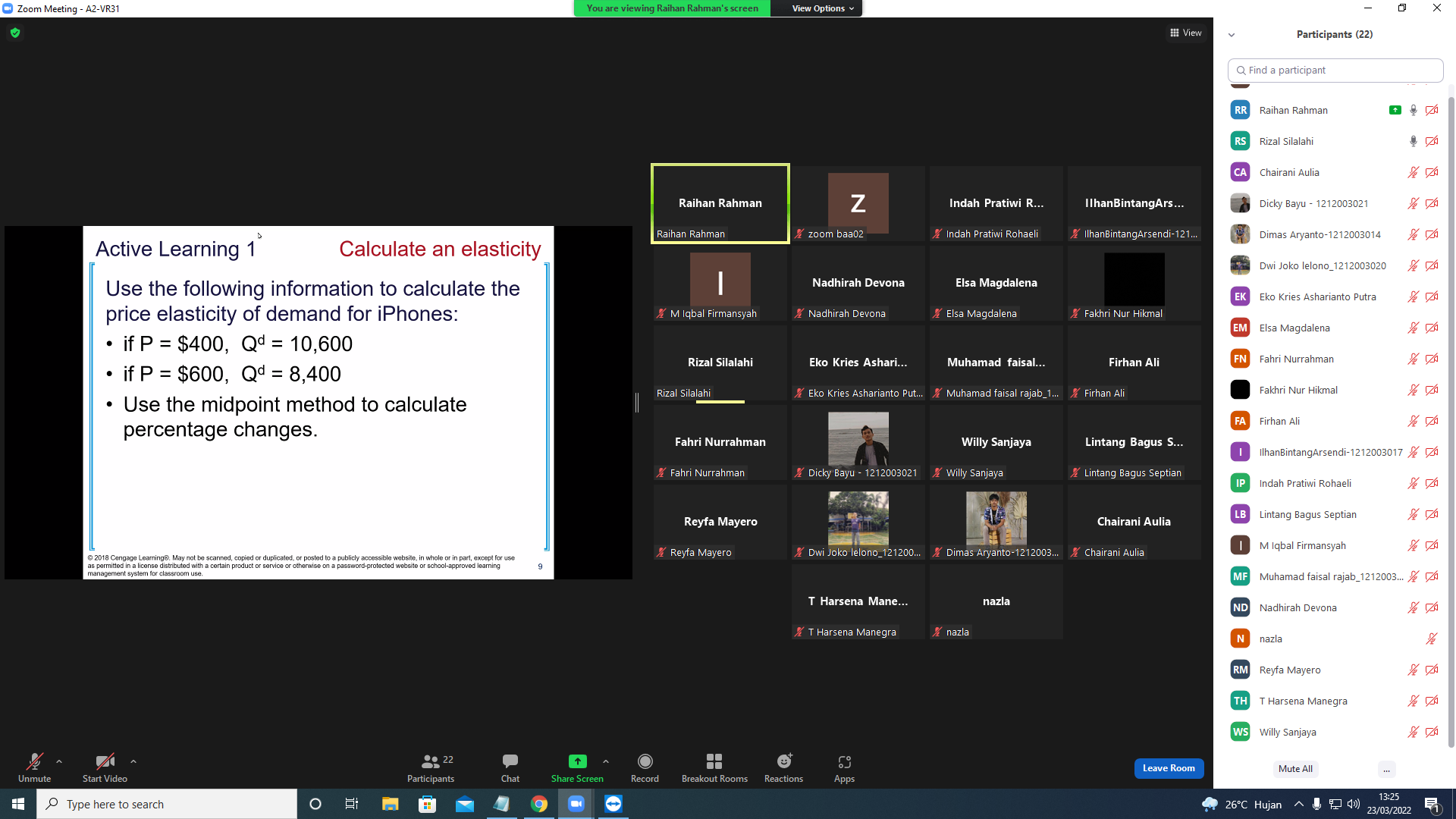Image resolution: width=1456 pixels, height=819 pixels.
Task: Click the shared screen divider handle
Action: coord(637,403)
